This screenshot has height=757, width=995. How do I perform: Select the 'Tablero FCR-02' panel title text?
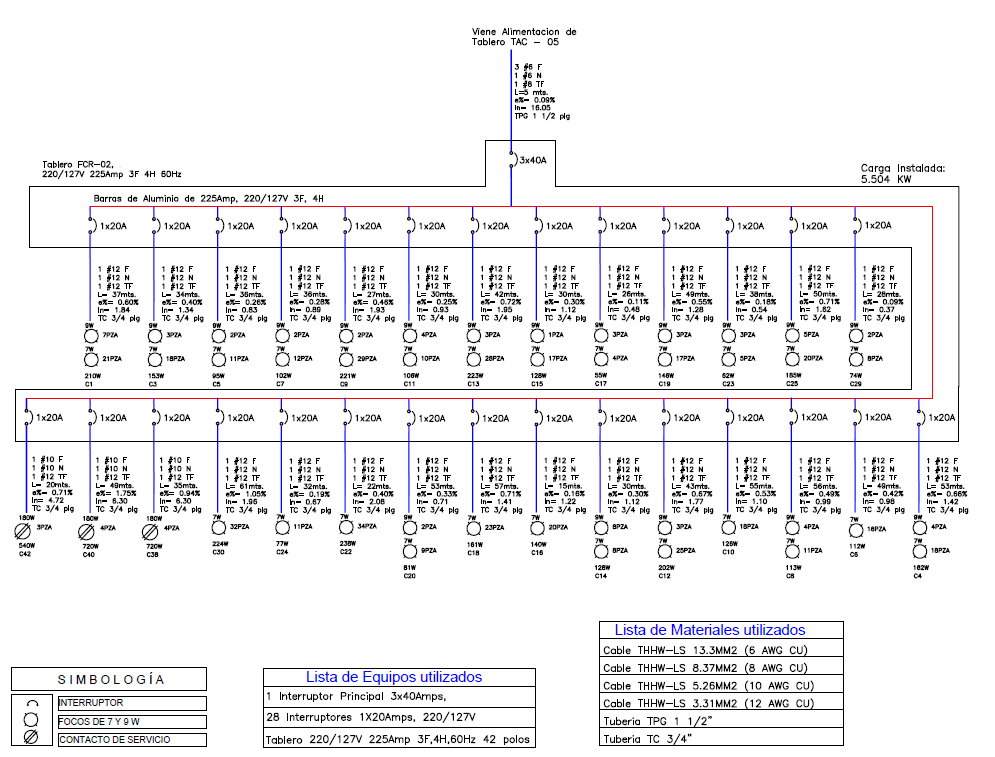pyautogui.click(x=78, y=163)
